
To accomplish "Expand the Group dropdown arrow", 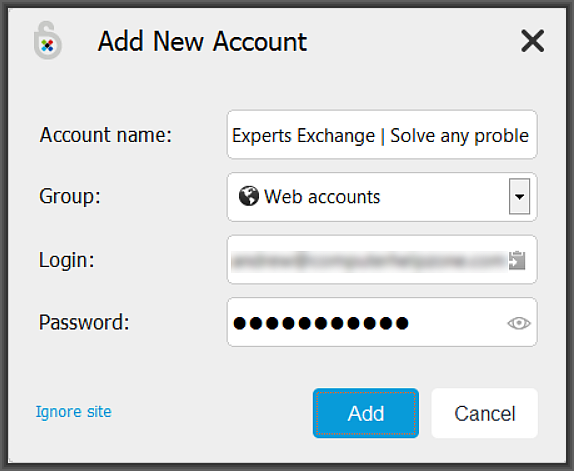I will [x=519, y=197].
